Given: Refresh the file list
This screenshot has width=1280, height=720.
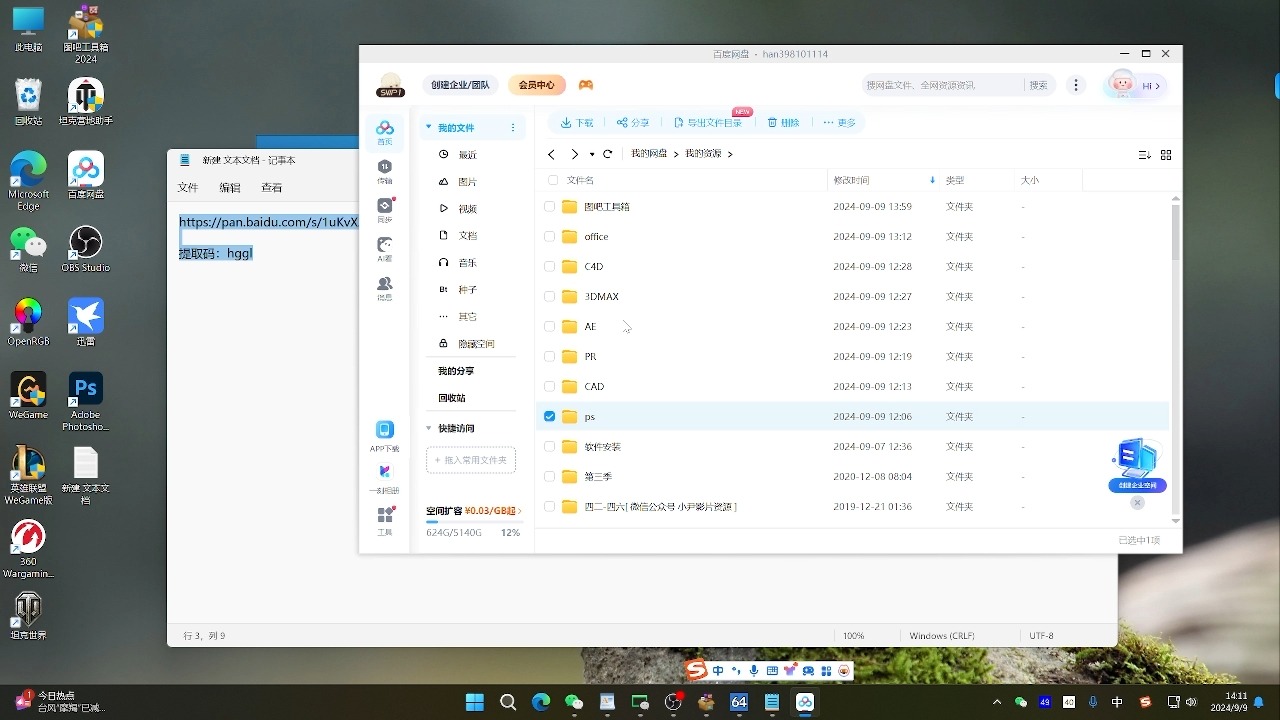Looking at the screenshot, I should click(x=607, y=154).
